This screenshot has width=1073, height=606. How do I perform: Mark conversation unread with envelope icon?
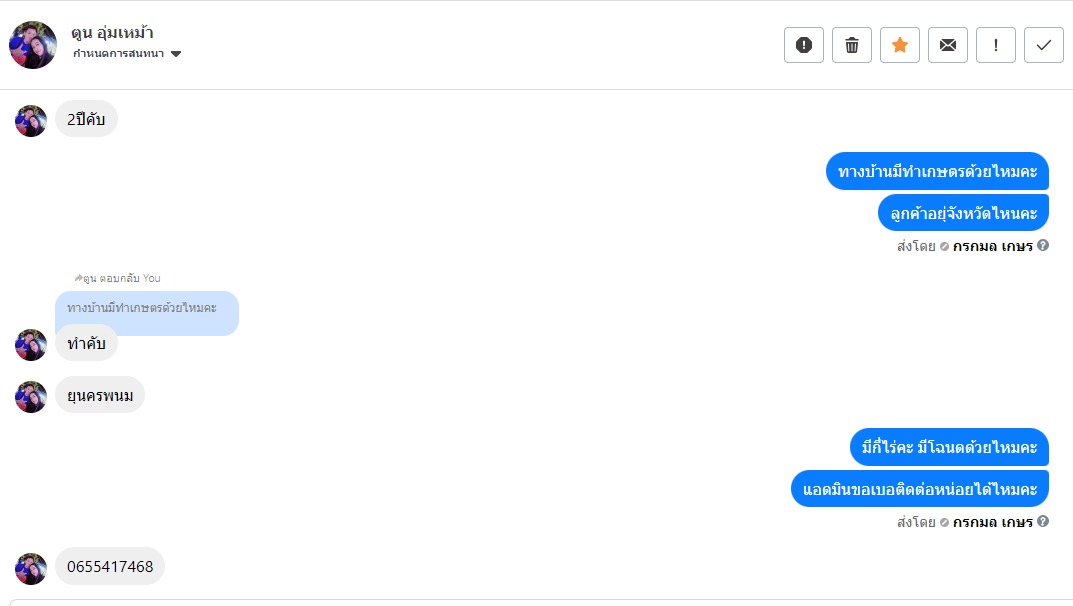(x=948, y=45)
